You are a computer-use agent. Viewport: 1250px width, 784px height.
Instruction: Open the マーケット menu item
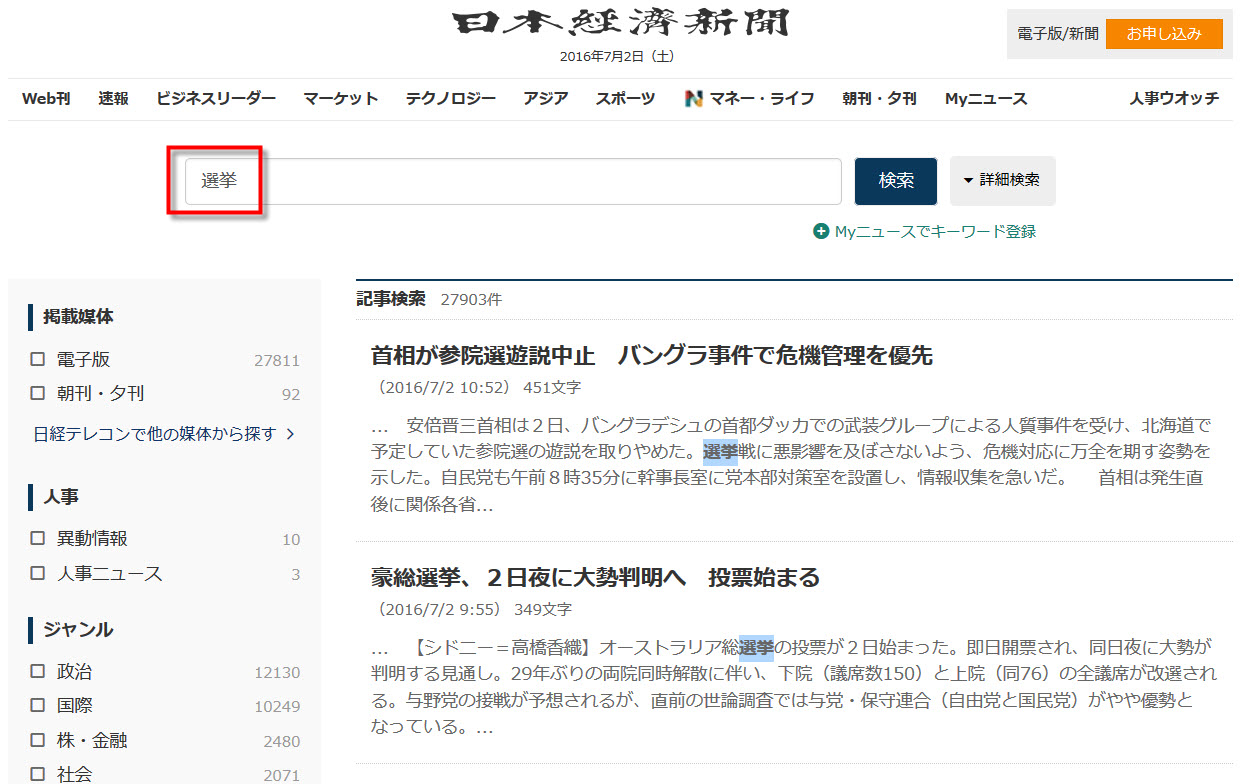pos(341,99)
